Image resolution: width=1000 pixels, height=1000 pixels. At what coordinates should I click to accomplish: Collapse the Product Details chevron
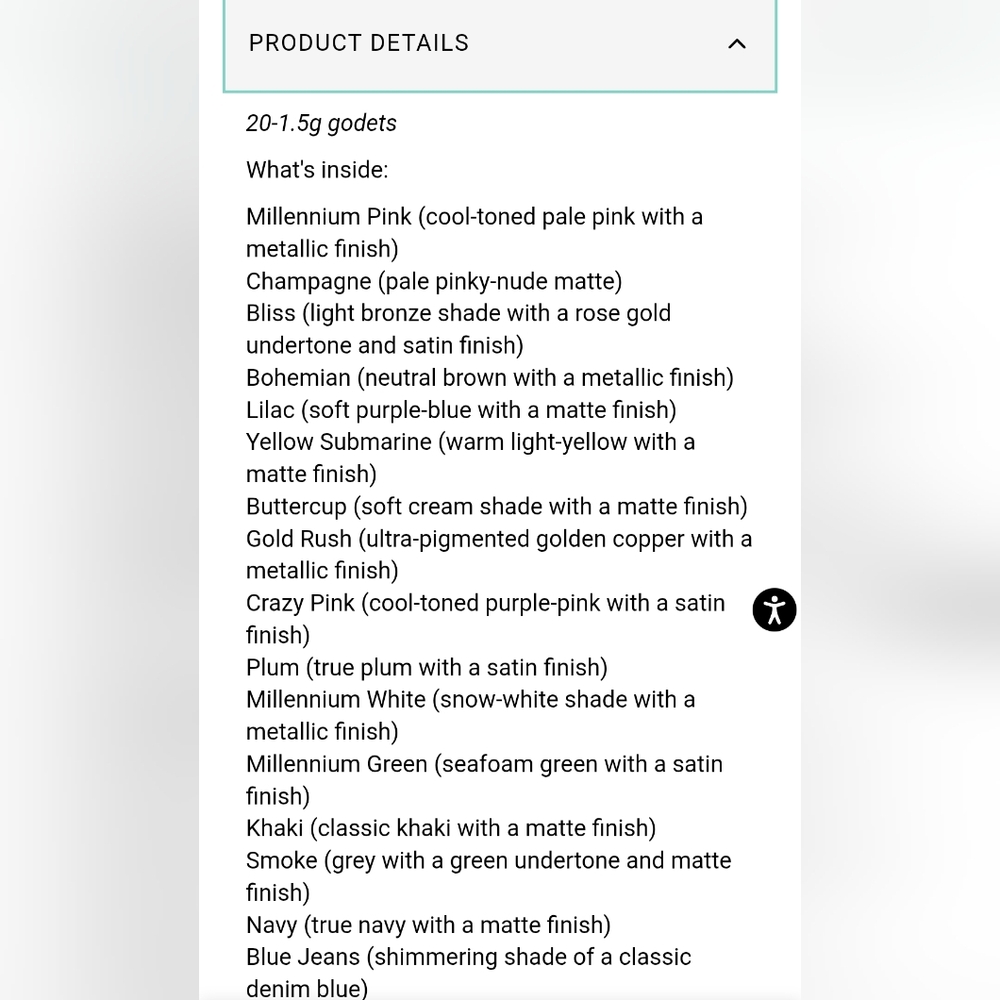tap(737, 44)
